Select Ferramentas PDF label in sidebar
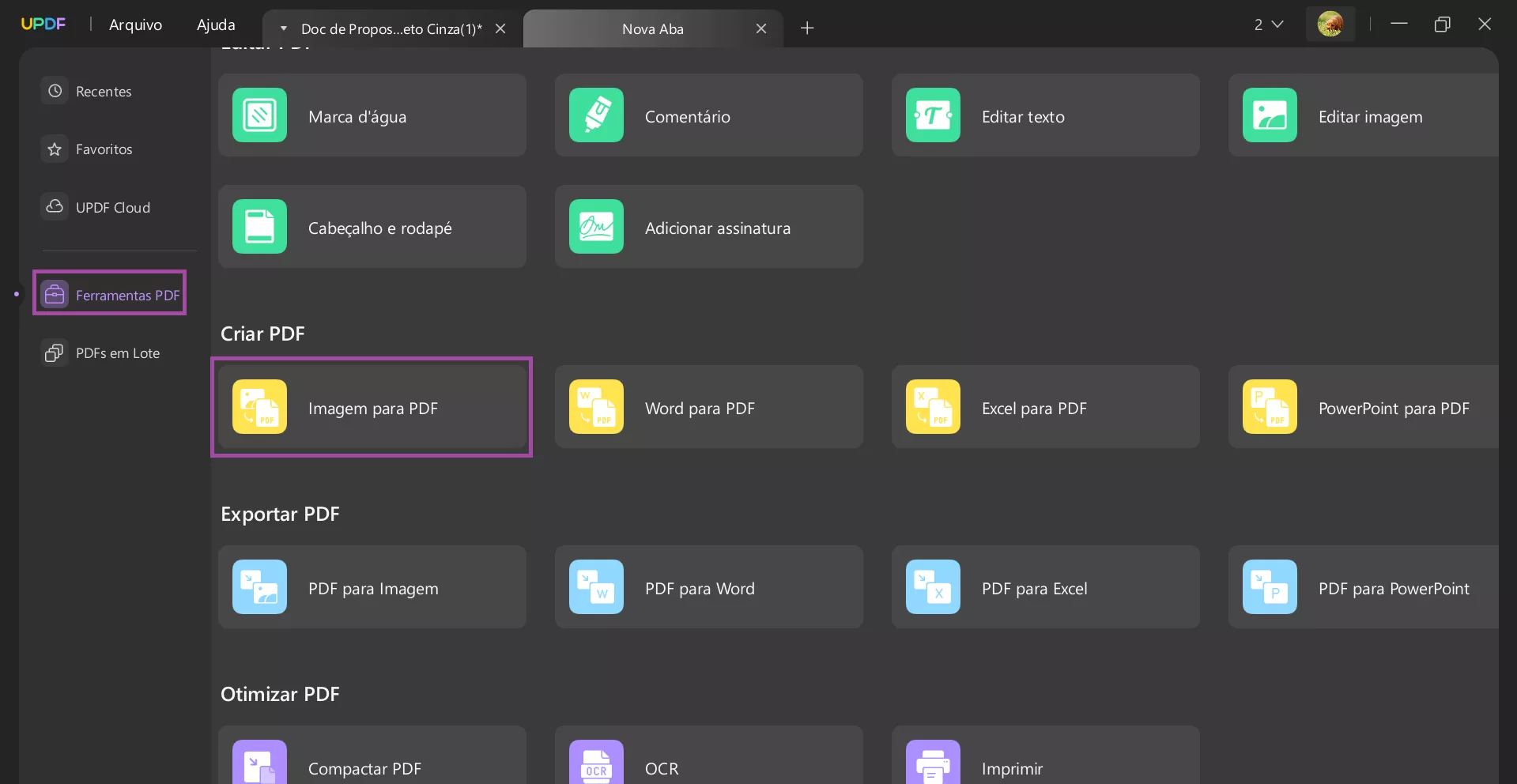Screen dimensions: 1517x784 point(128,296)
